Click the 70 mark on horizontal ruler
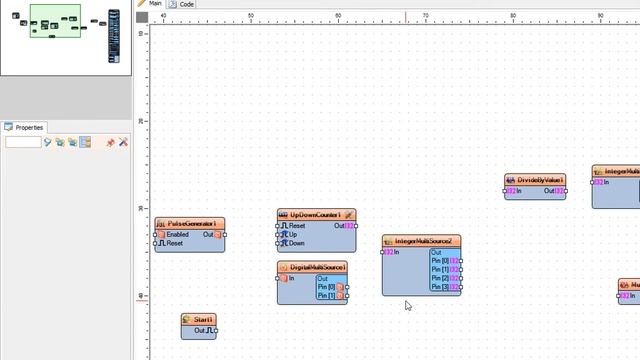640x360 pixels. (425, 16)
